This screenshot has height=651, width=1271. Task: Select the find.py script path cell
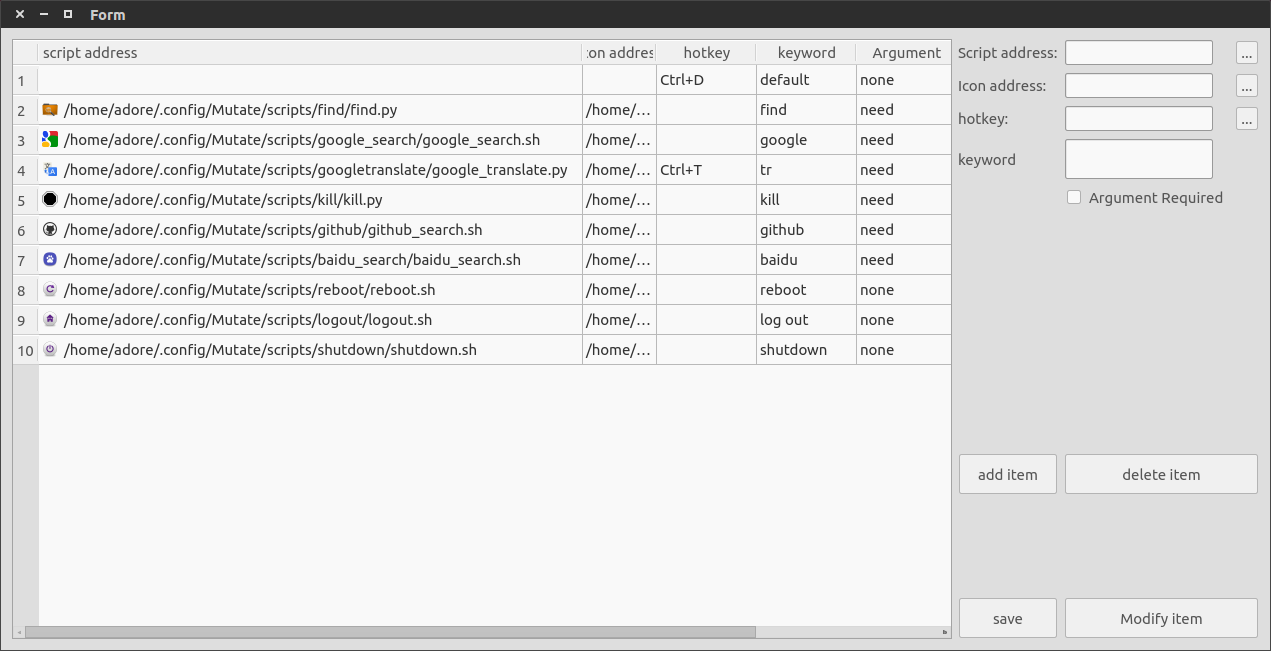point(310,110)
